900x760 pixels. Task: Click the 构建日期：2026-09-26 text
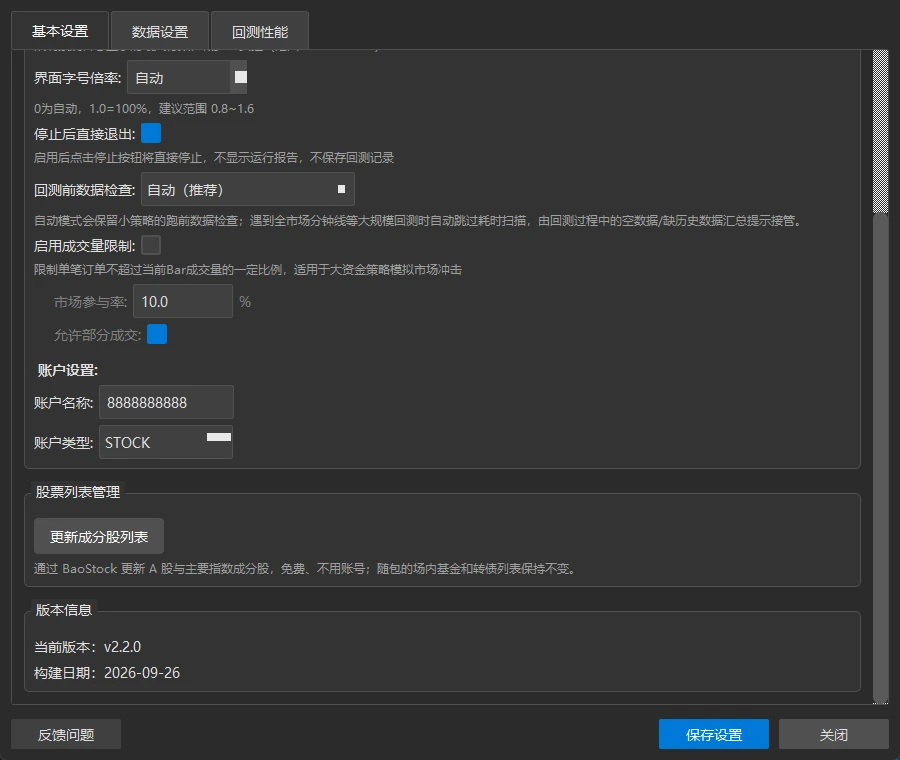[x=107, y=673]
